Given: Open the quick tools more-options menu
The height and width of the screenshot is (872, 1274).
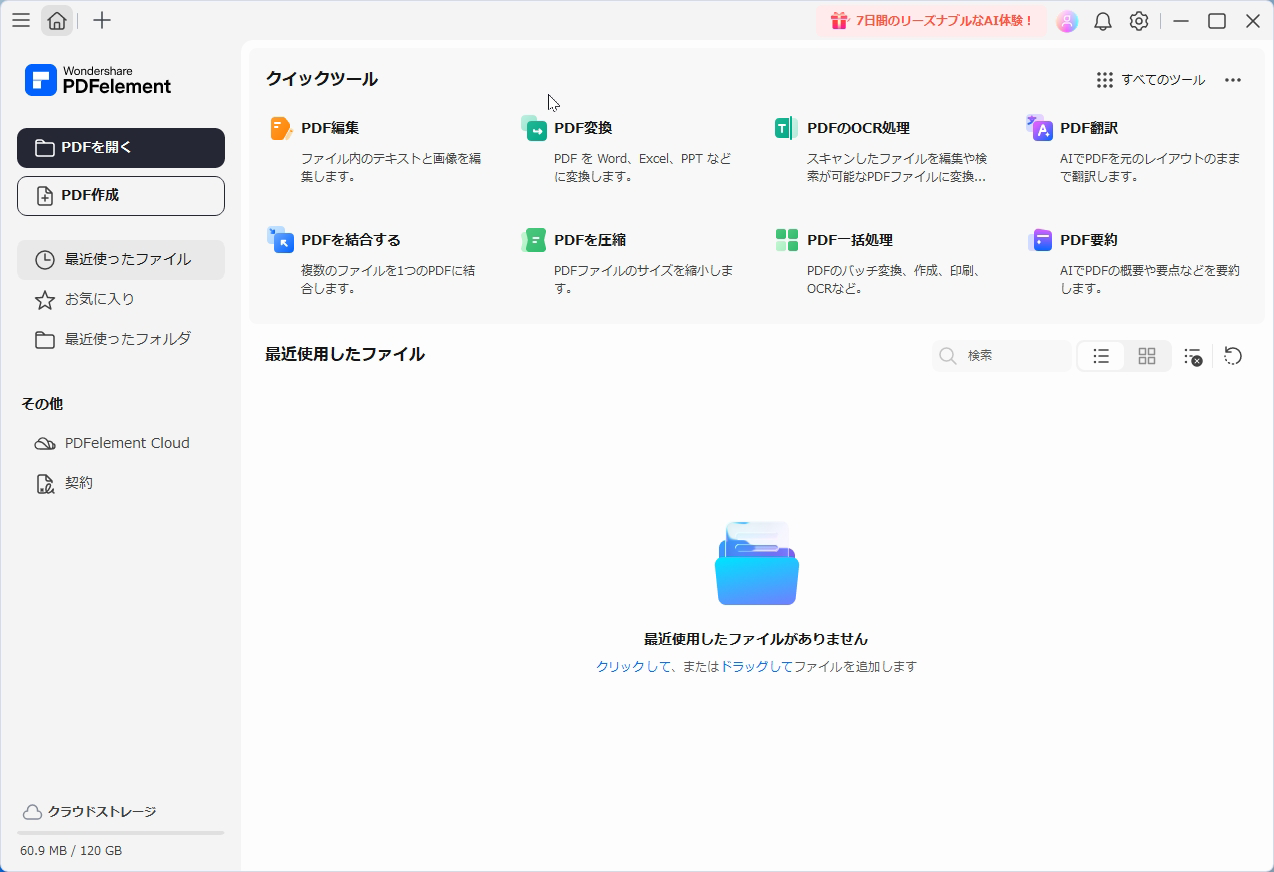Looking at the screenshot, I should pyautogui.click(x=1233, y=79).
